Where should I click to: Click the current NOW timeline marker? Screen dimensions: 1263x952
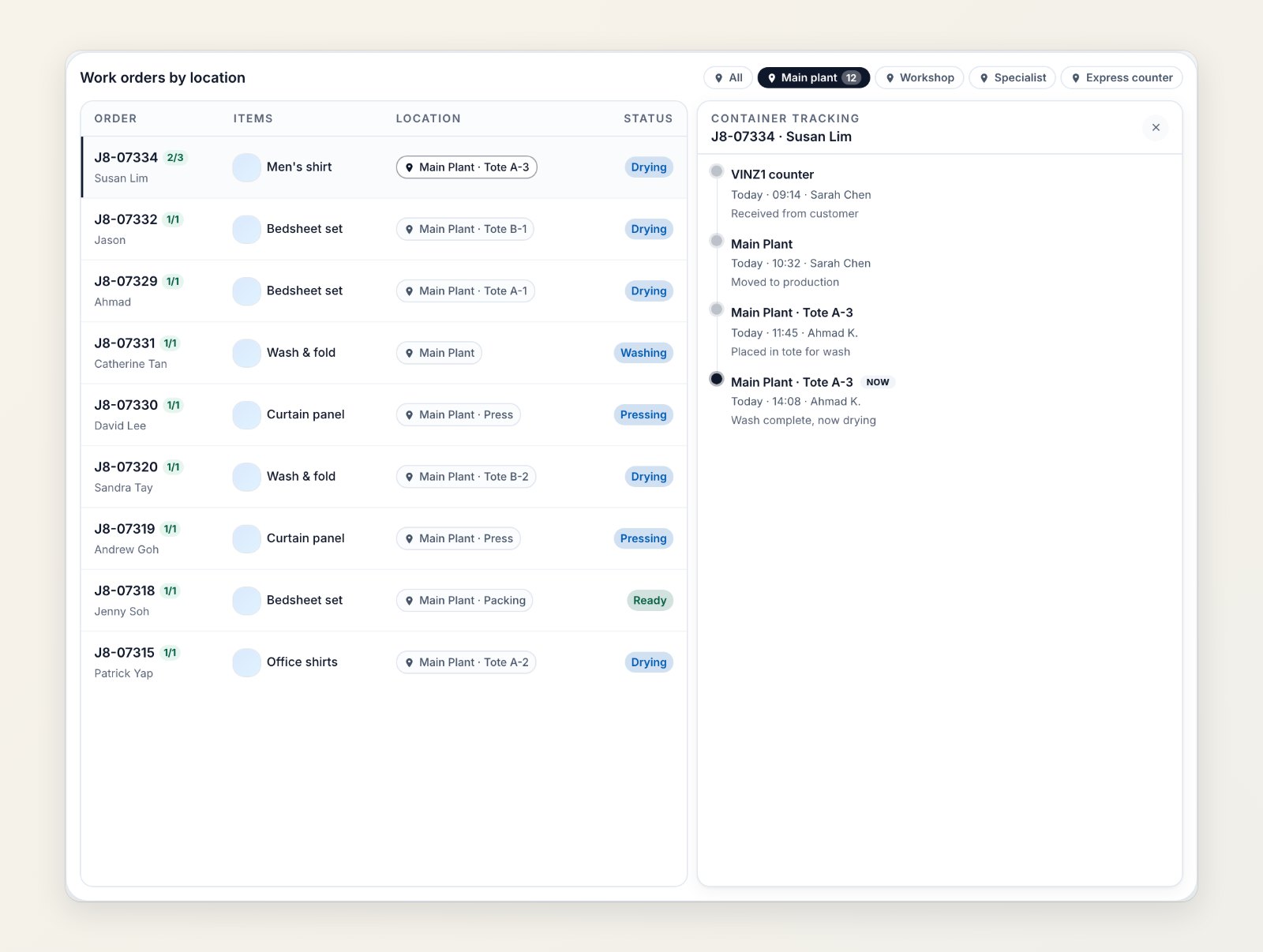(717, 379)
